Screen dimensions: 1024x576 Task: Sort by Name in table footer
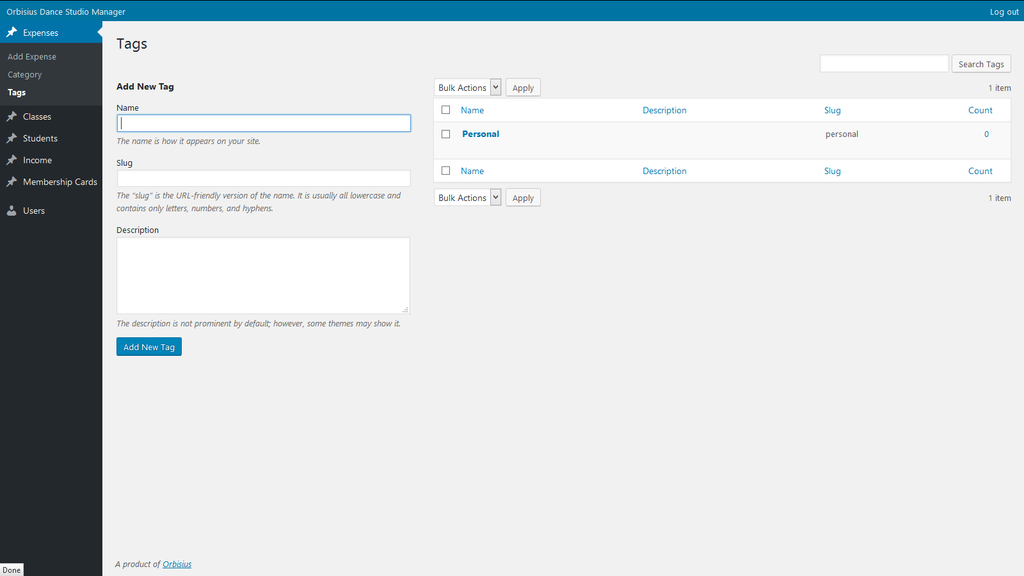(472, 171)
